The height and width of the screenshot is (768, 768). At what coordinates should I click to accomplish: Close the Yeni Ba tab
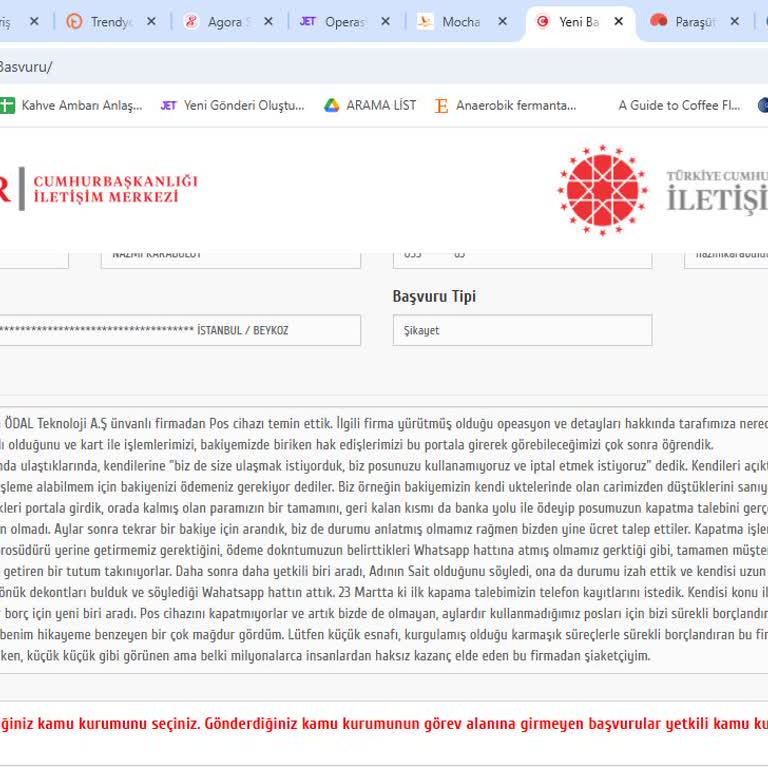[619, 22]
